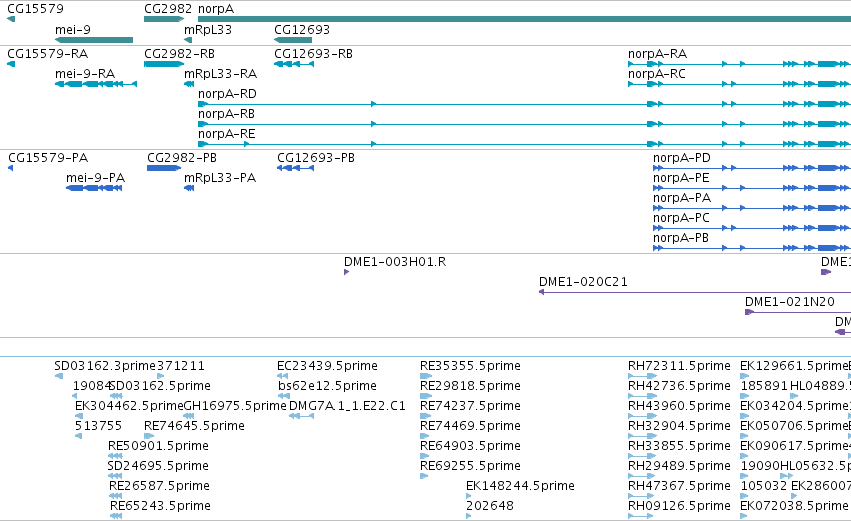The height and width of the screenshot is (521, 851).
Task: Select the CG15579 gene label
Action: (x=35, y=9)
